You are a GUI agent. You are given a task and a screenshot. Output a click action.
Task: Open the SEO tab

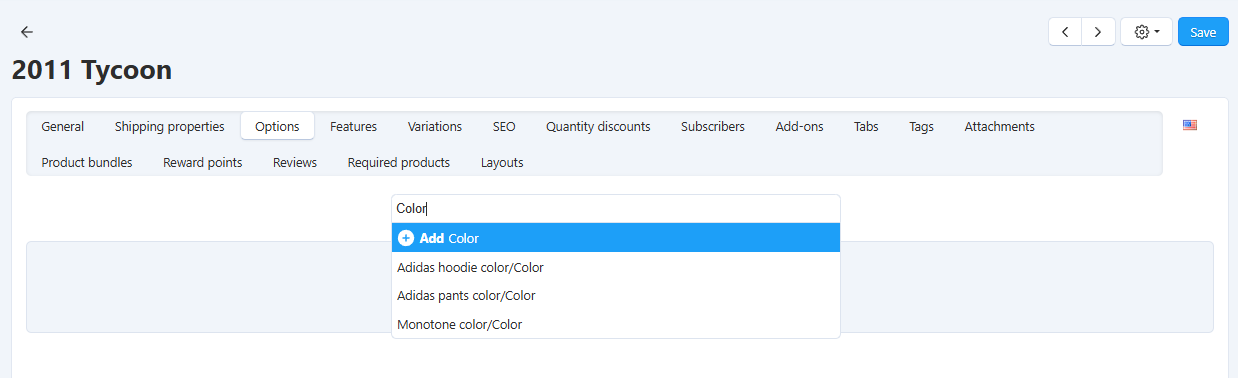click(504, 126)
